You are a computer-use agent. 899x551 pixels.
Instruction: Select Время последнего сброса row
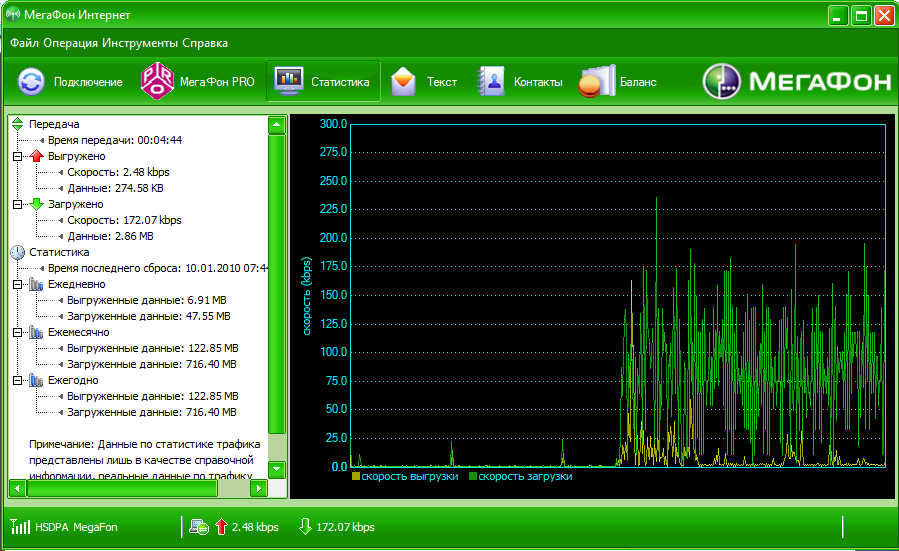(158, 268)
